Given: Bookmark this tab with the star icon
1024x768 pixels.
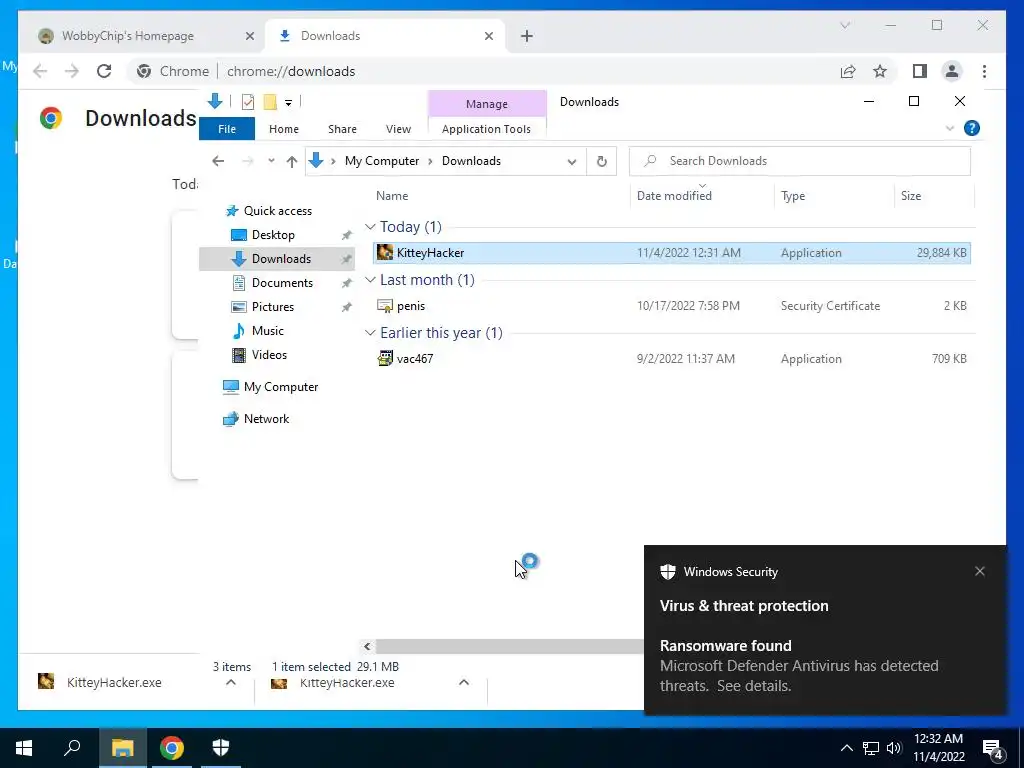Looking at the screenshot, I should click(x=880, y=71).
